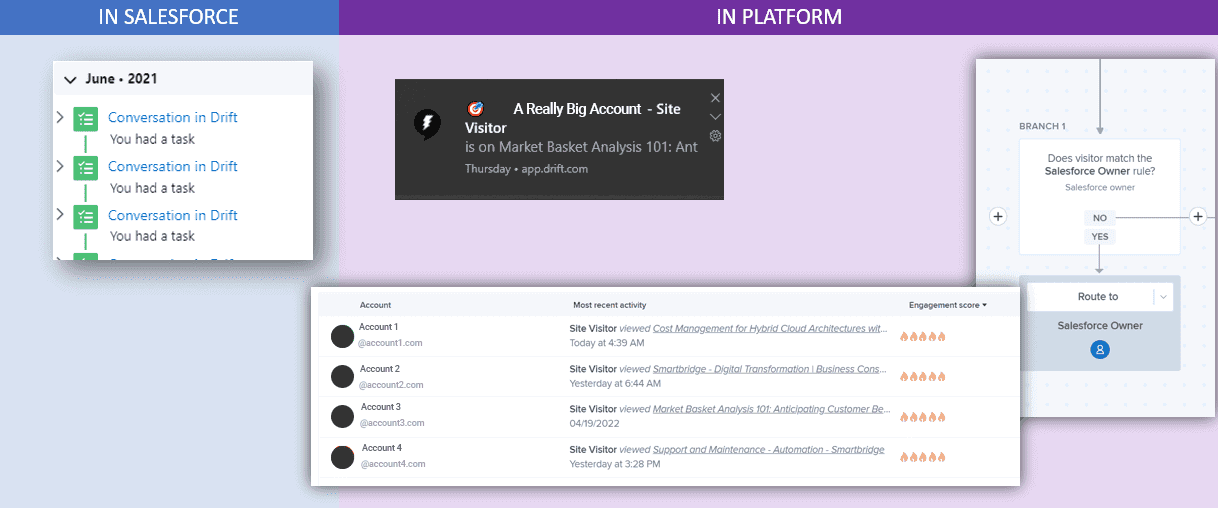Viewport: 1218px width, 508px height.
Task: Click Account 2 engagement flames
Action: (922, 377)
